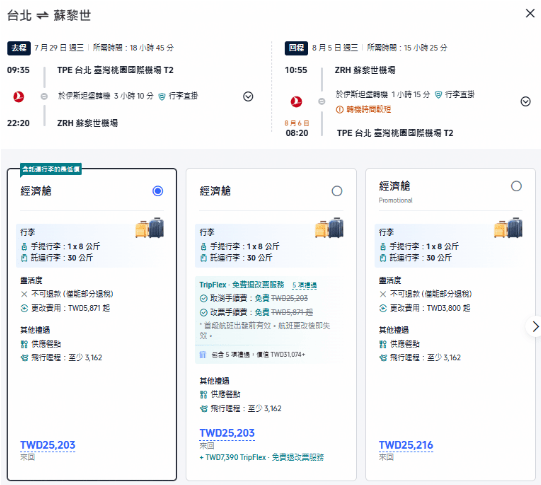Select the TripFlex economy fare radio button
This screenshot has height=485, width=541.
pyautogui.click(x=337, y=191)
